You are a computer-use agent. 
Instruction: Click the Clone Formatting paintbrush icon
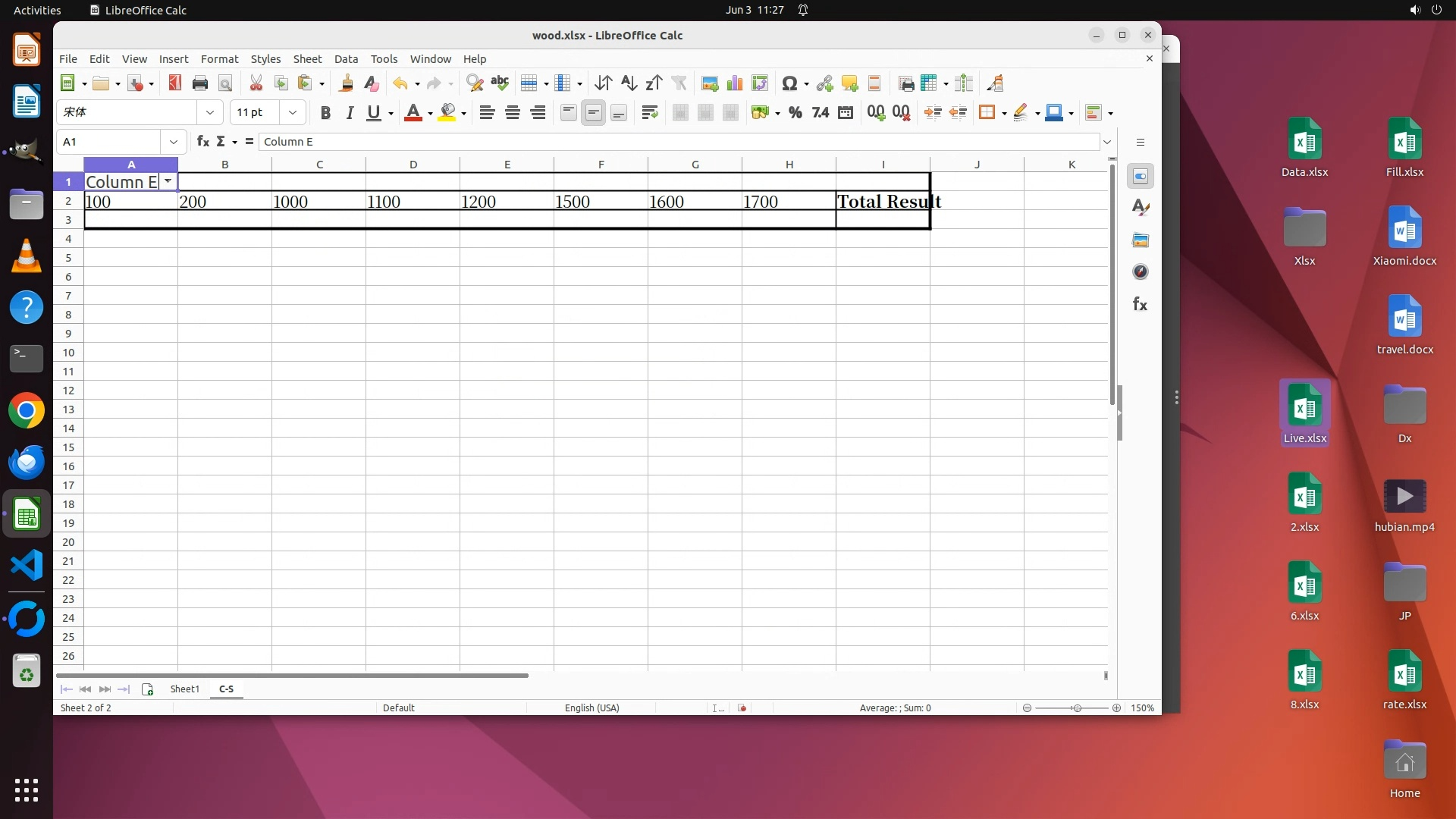(x=346, y=83)
